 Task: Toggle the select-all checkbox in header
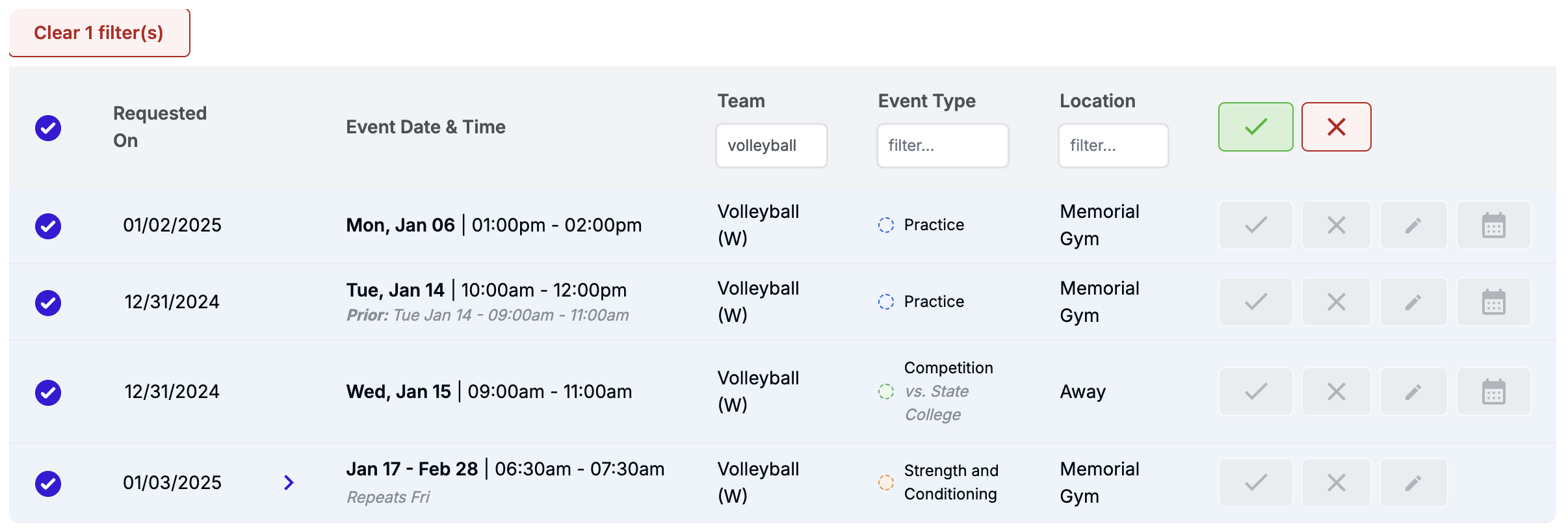pyautogui.click(x=48, y=127)
